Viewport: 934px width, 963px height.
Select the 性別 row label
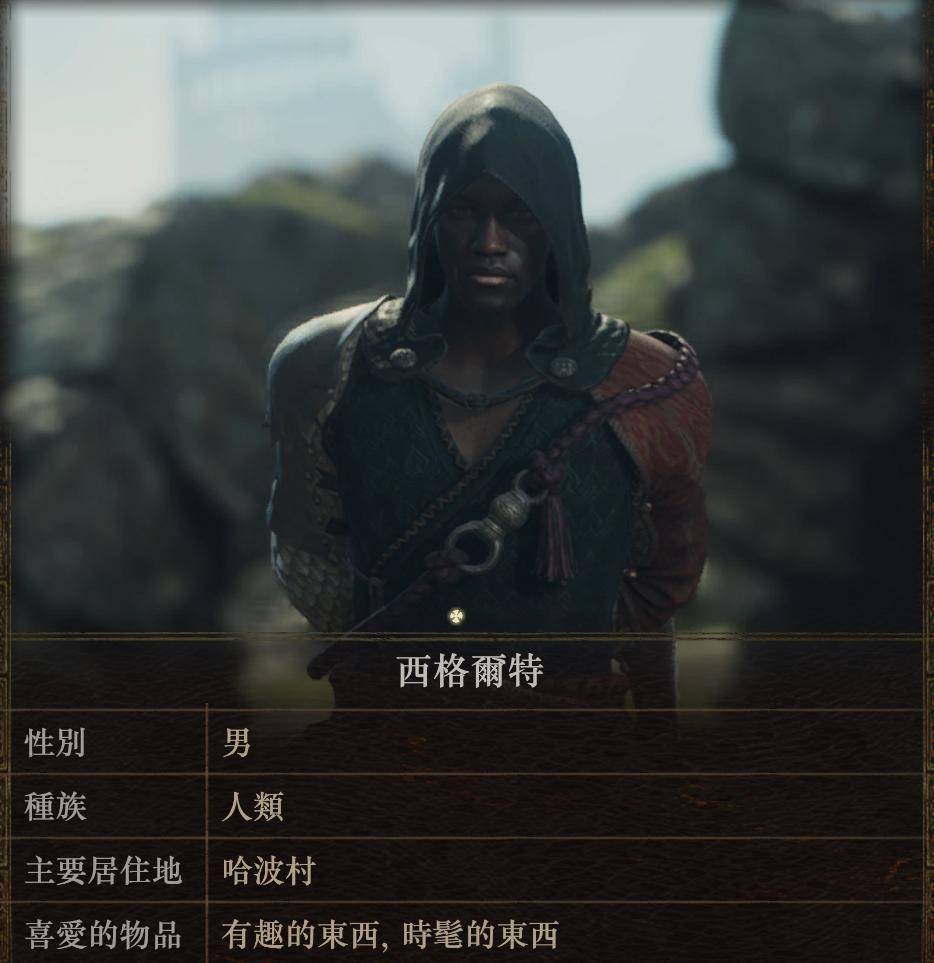[x=55, y=743]
